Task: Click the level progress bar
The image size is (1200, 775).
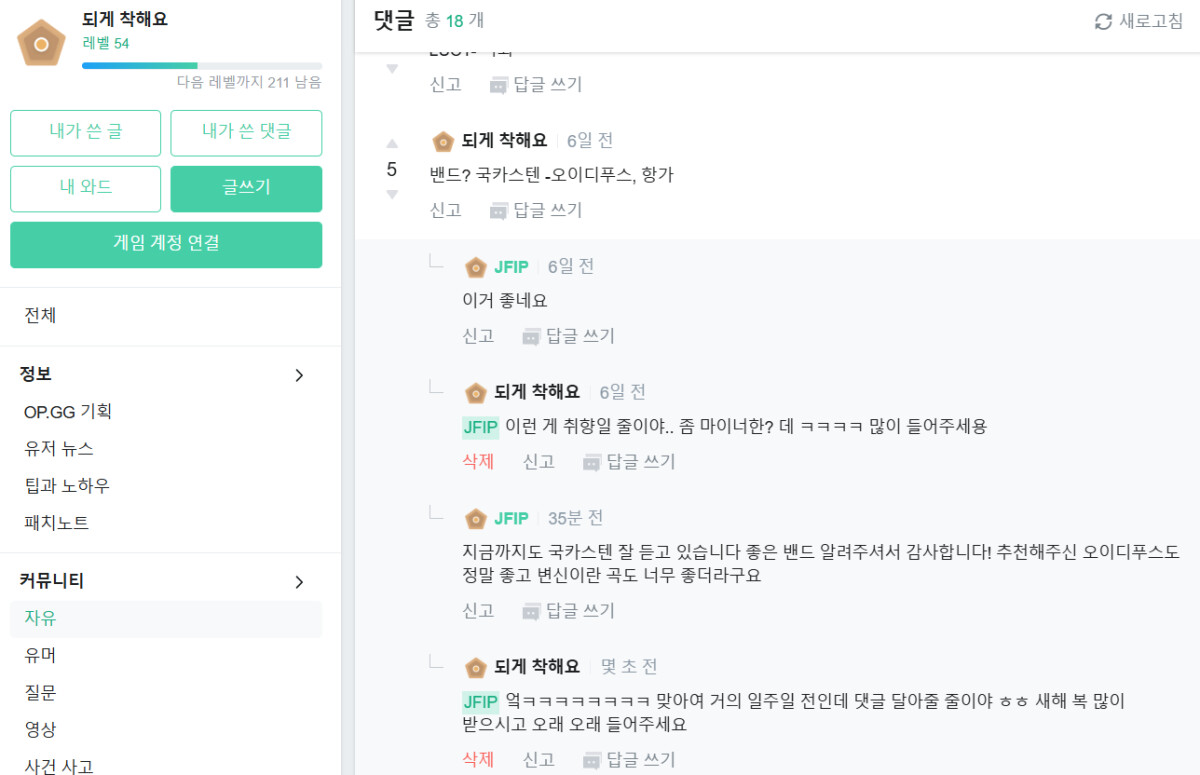Action: point(201,66)
